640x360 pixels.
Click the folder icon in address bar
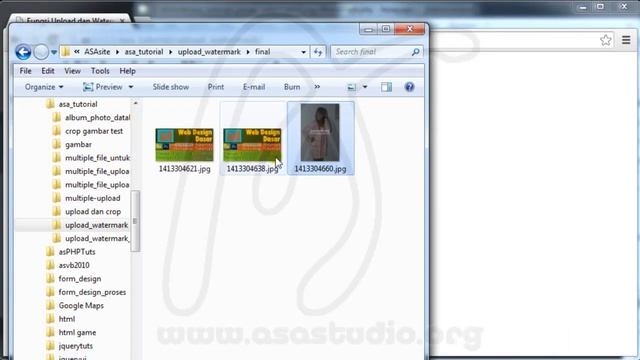[x=66, y=52]
